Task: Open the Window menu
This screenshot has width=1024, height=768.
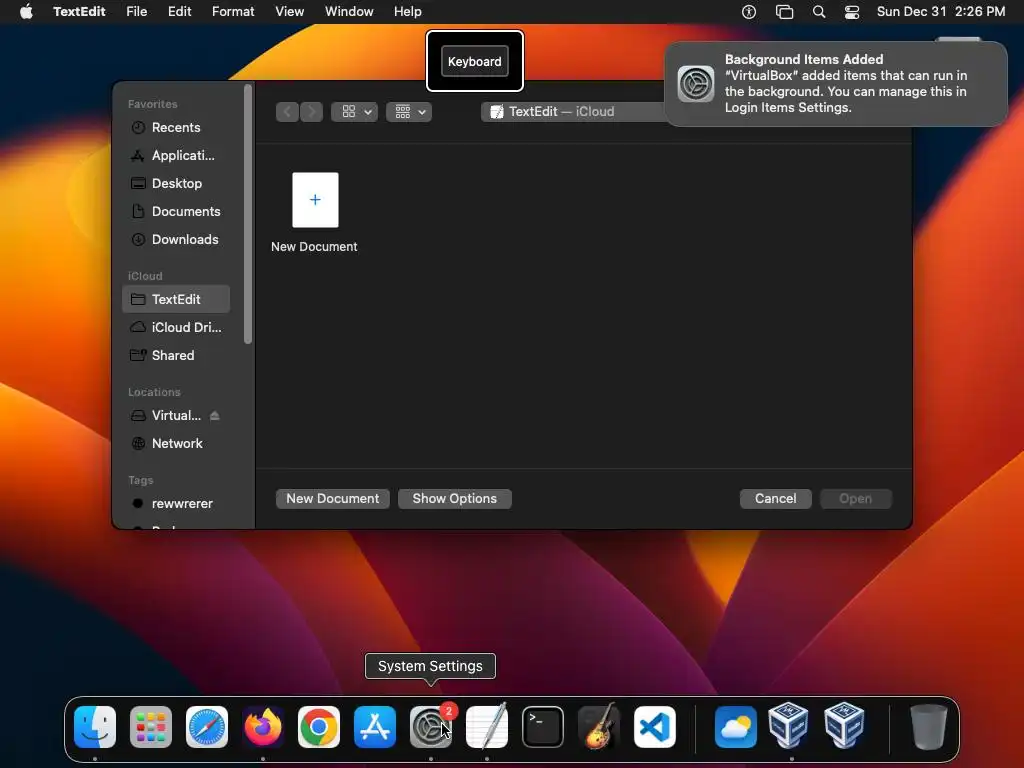Action: (349, 11)
